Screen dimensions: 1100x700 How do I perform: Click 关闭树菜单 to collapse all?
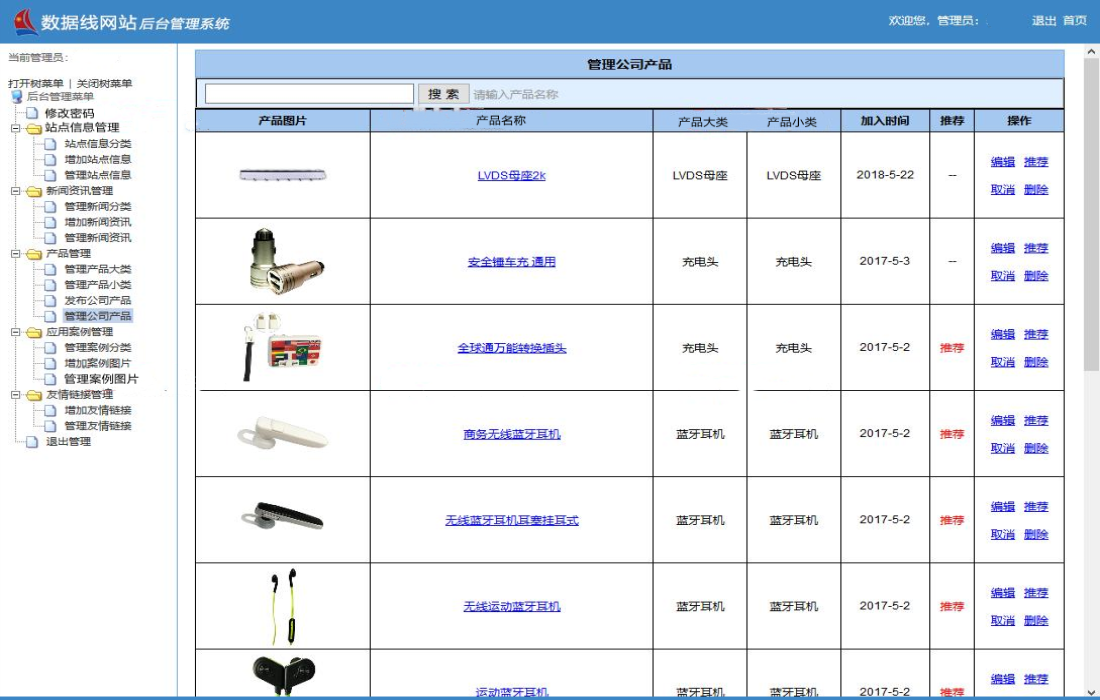[x=104, y=83]
